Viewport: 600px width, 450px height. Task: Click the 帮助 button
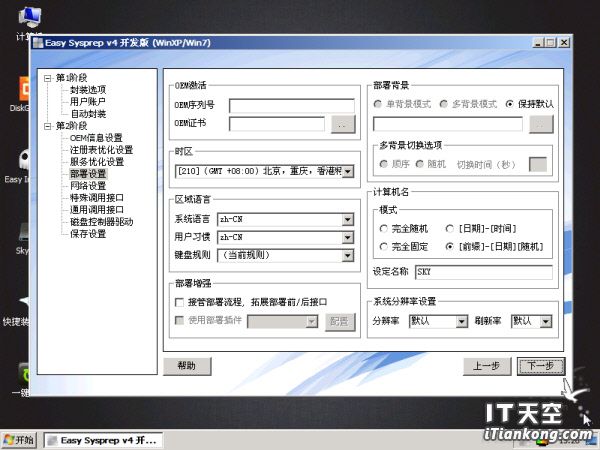tap(187, 366)
